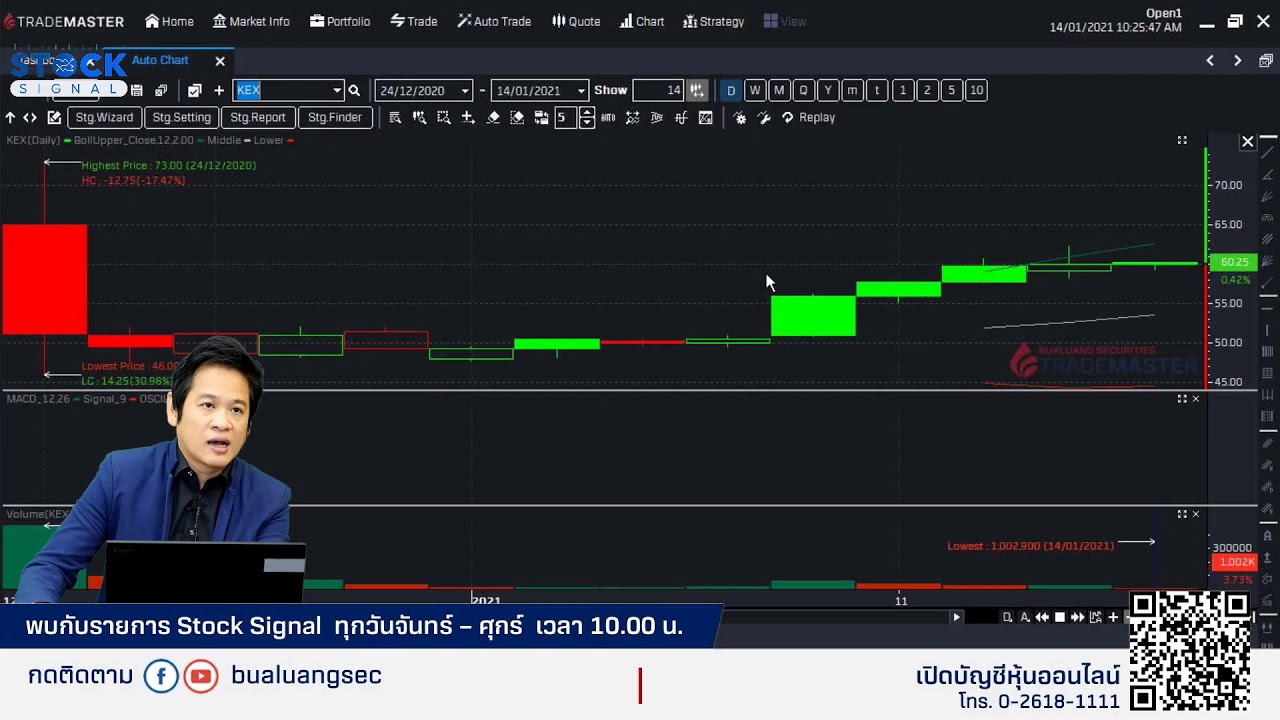Open the Chart menu
Viewport: 1280px width, 720px height.
(x=641, y=21)
